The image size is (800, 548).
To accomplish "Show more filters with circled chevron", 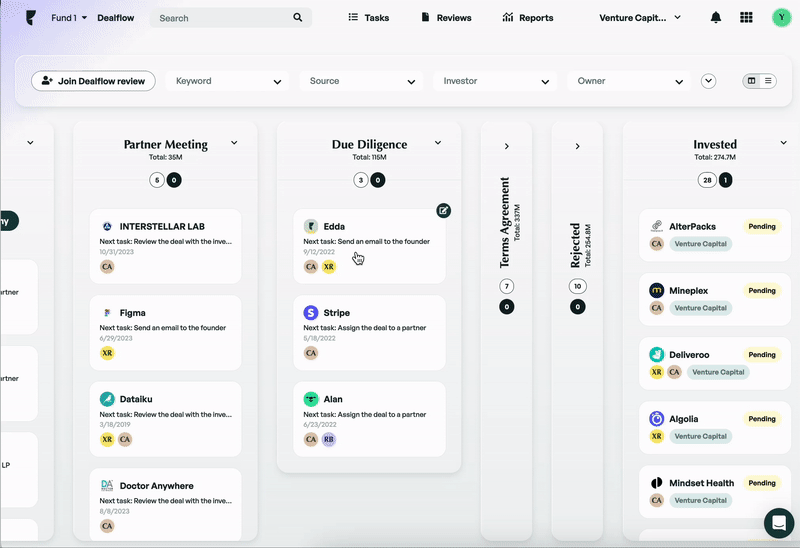I will click(x=709, y=81).
